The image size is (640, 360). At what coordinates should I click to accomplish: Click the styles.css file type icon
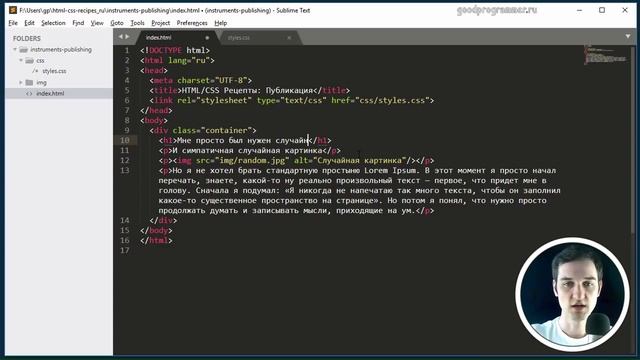tap(35, 71)
